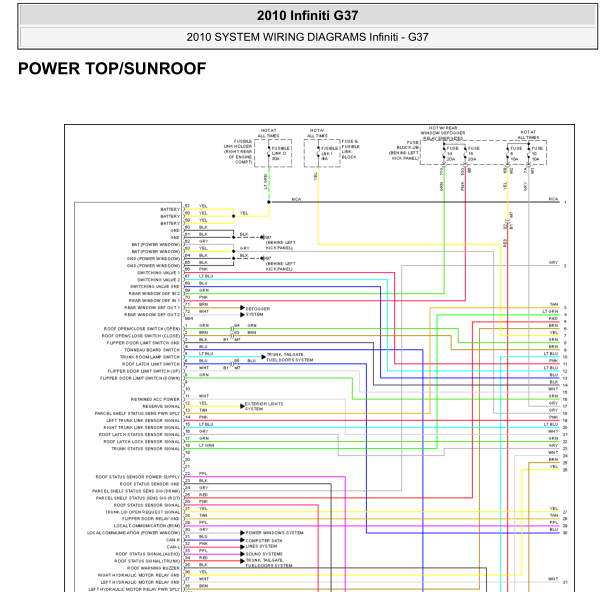Click the 'REAR WINDOW DEF IN 2' label
Viewport: 602px width, 592px height.
point(154,293)
